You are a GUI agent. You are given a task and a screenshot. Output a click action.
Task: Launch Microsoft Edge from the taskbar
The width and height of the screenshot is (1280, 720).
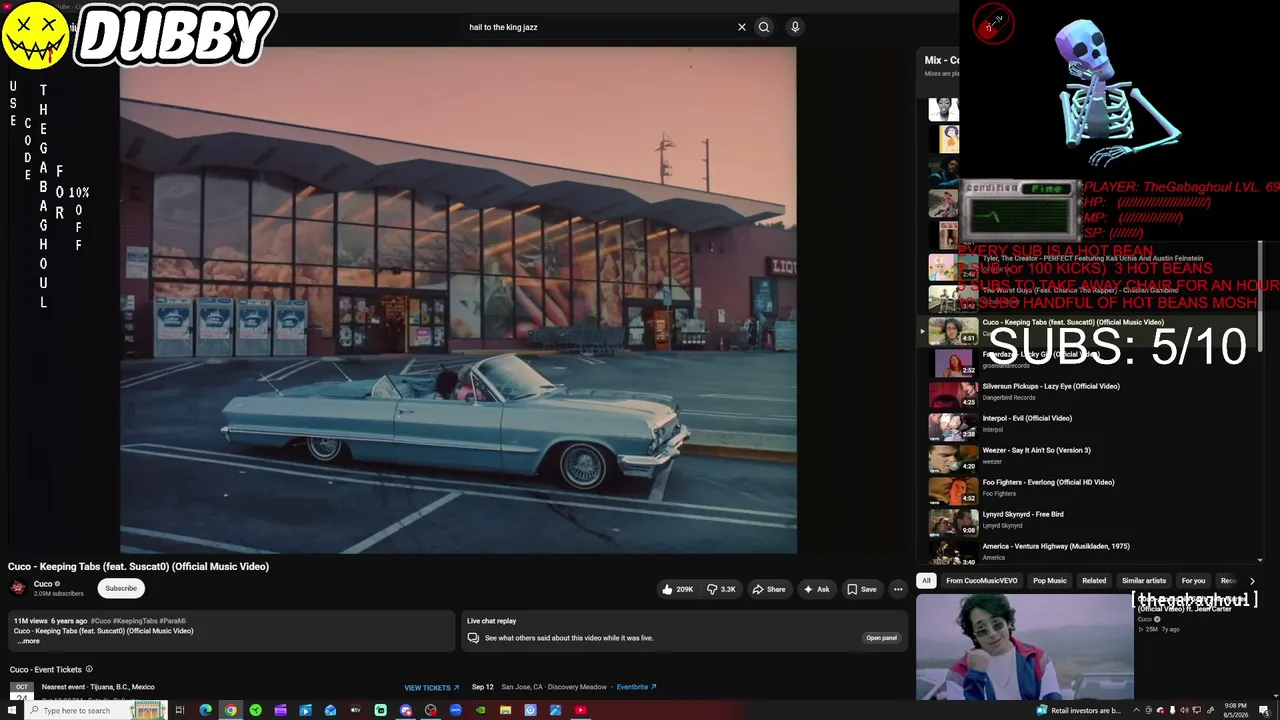205,710
